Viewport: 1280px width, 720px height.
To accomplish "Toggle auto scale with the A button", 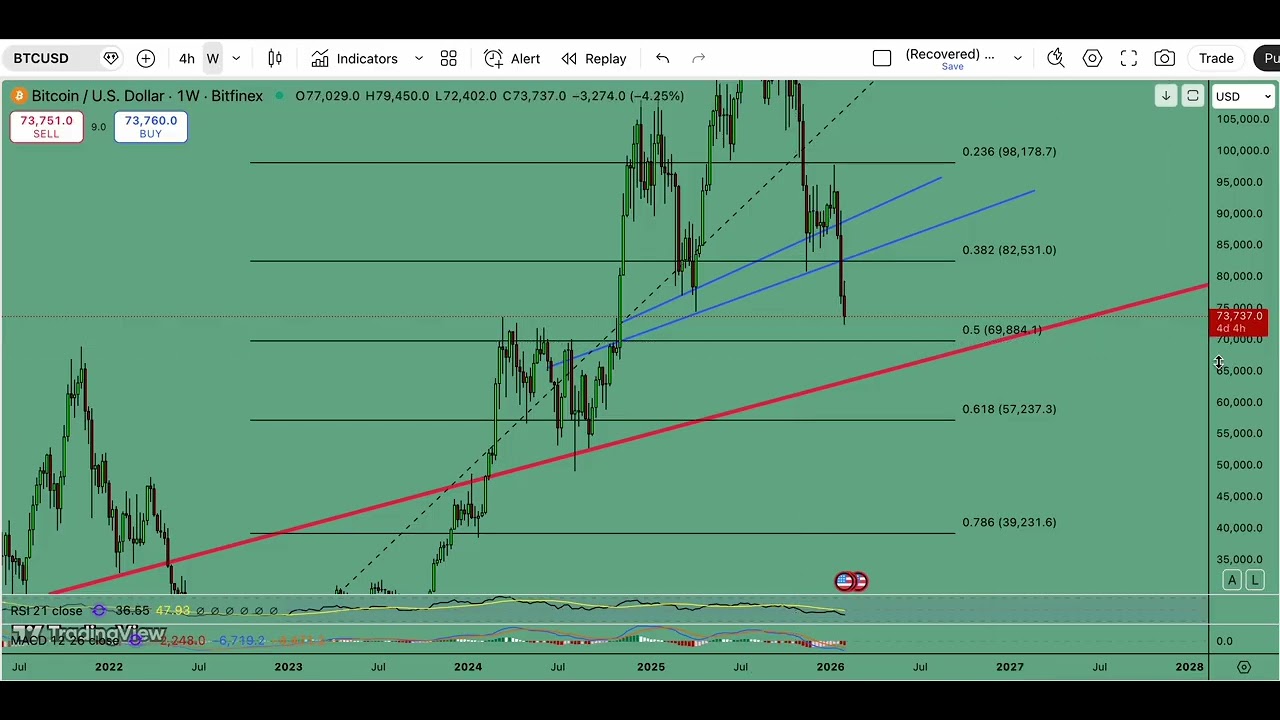I will pyautogui.click(x=1233, y=580).
